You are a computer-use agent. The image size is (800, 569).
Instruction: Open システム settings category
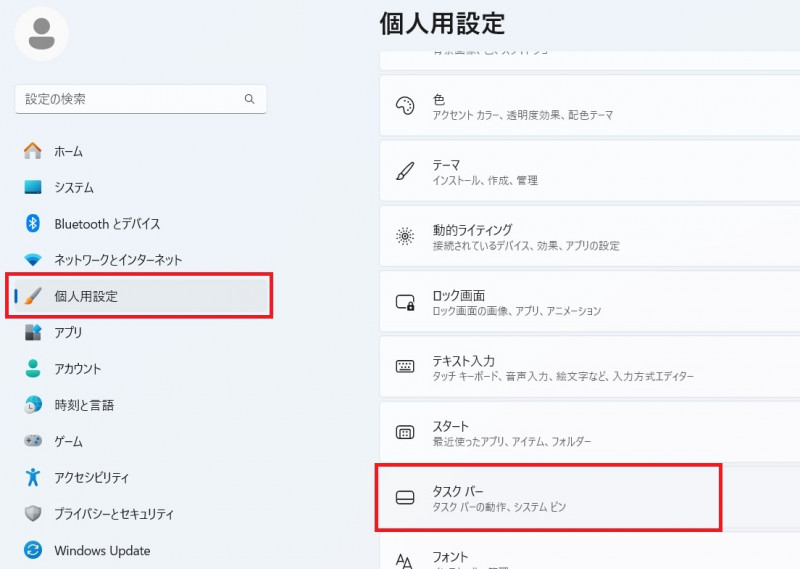(x=141, y=187)
